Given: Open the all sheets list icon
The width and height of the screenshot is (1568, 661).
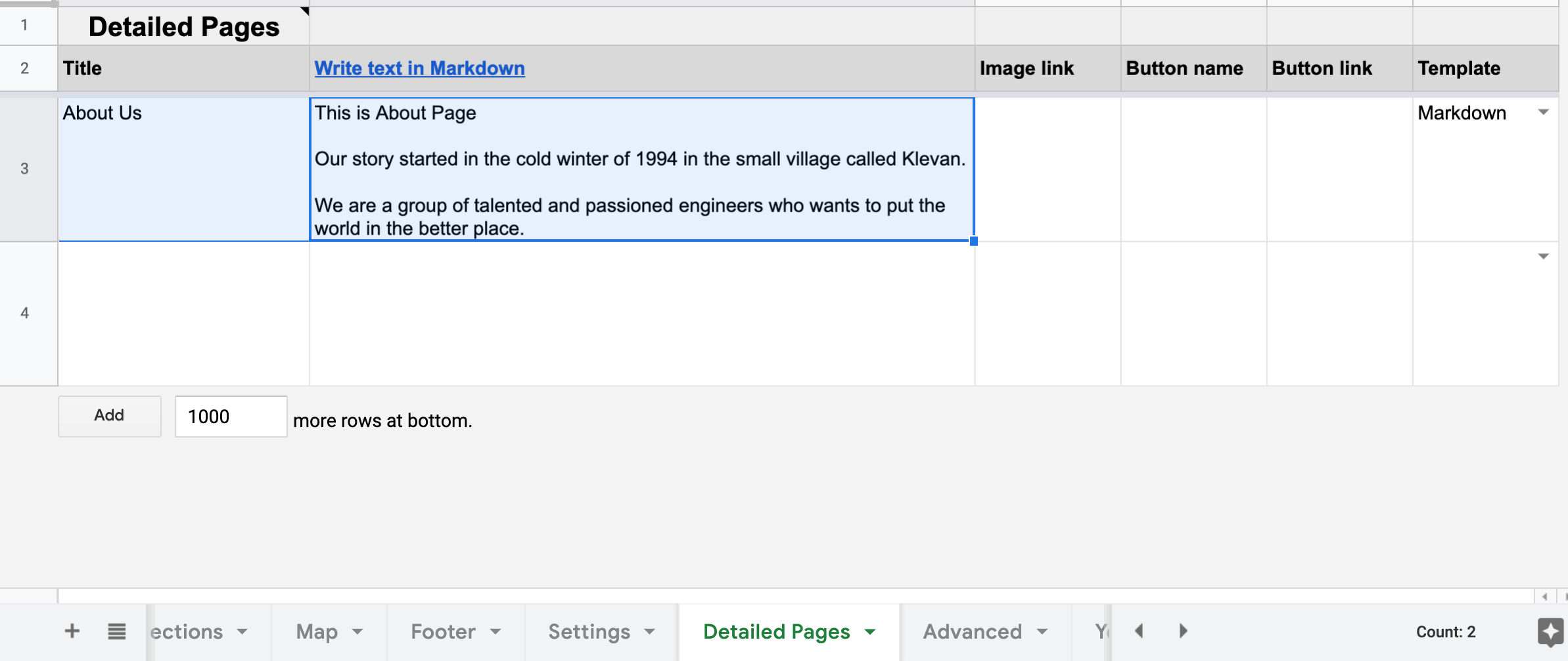Looking at the screenshot, I should point(117,631).
